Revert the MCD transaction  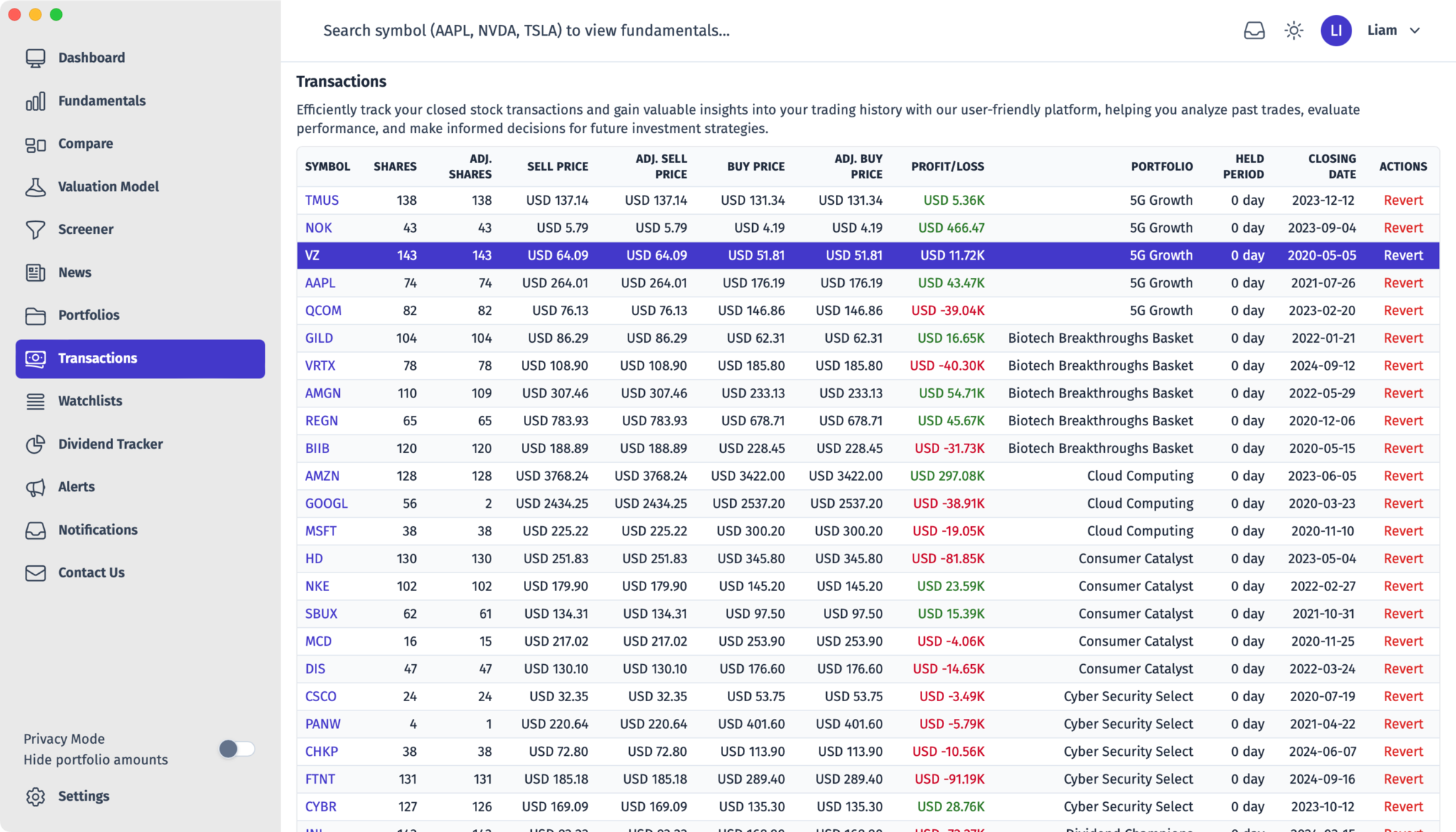coord(1403,641)
